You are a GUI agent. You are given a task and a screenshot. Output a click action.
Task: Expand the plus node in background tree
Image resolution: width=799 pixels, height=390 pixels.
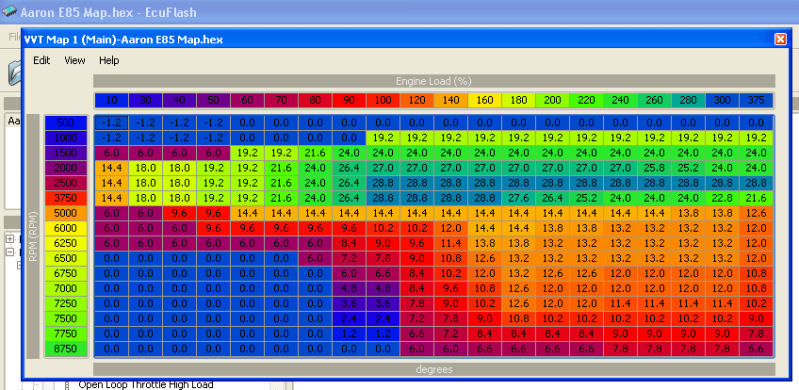pyautogui.click(x=10, y=239)
